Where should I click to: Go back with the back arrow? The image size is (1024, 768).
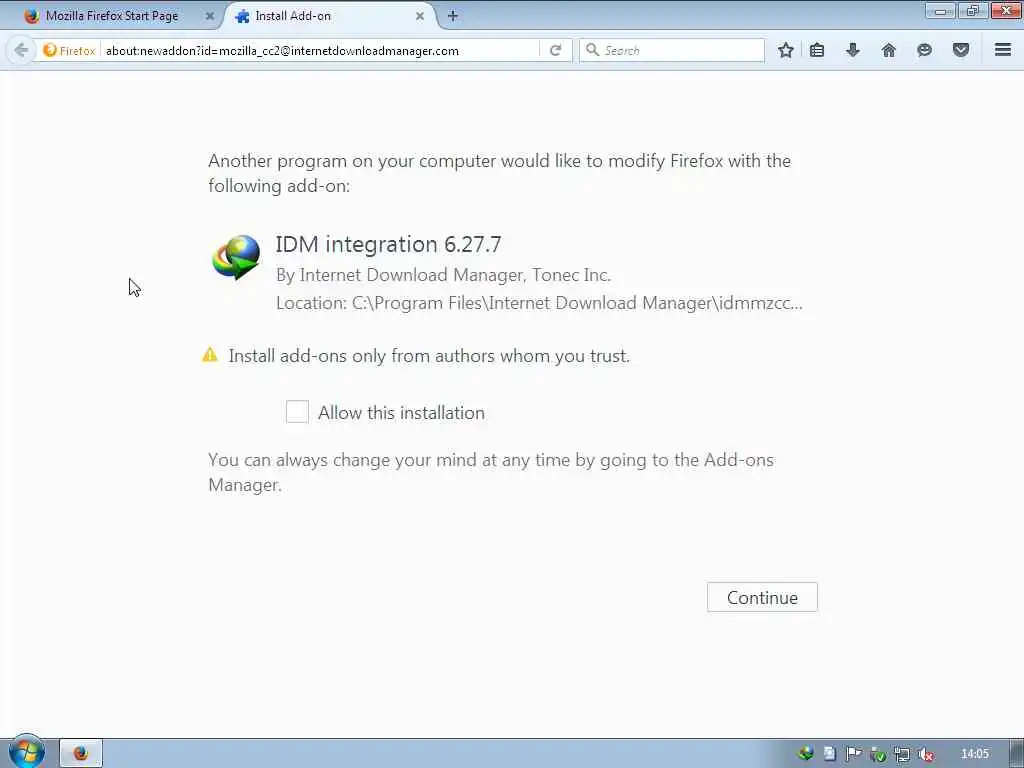[21, 50]
